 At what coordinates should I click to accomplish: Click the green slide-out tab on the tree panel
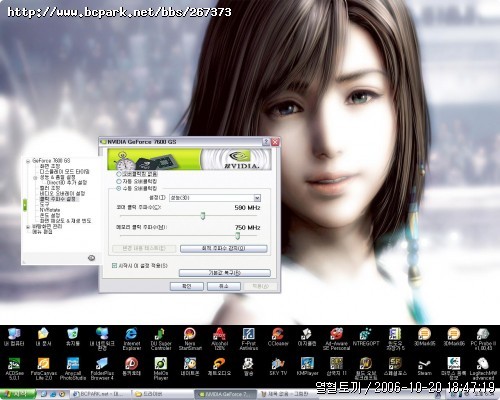coord(25,205)
